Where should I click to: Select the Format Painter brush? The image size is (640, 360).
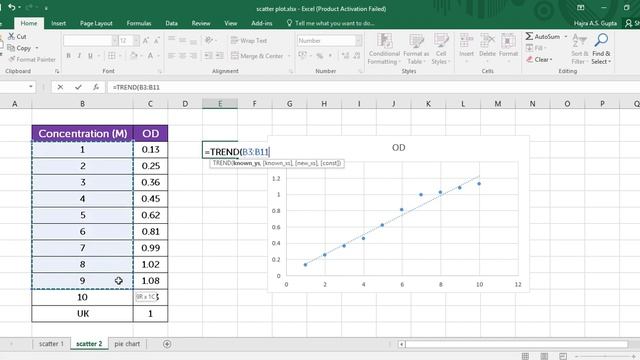11,59
